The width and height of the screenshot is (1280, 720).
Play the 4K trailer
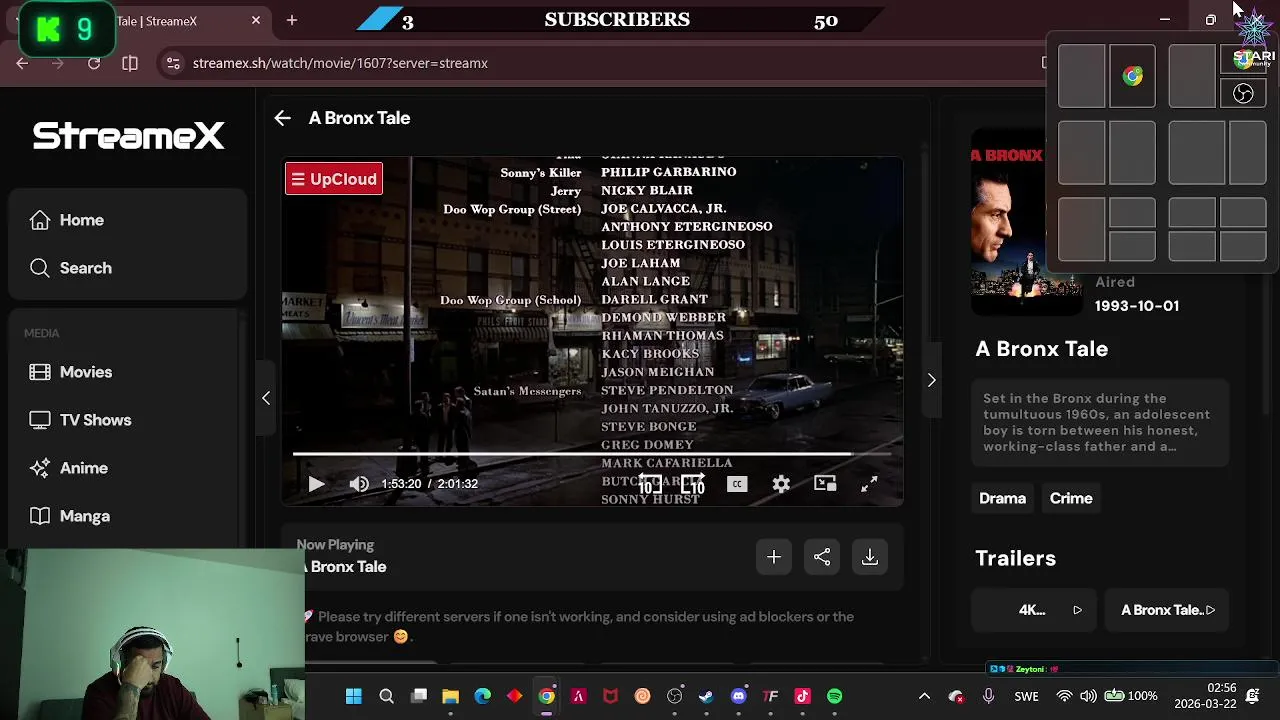click(1034, 610)
